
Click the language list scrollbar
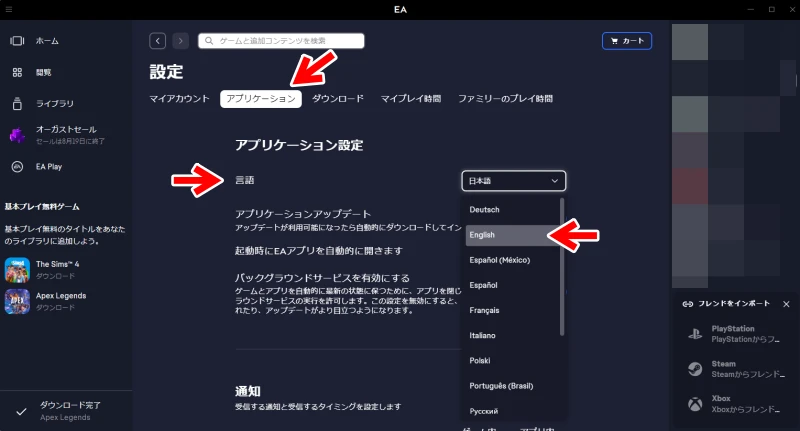click(562, 267)
